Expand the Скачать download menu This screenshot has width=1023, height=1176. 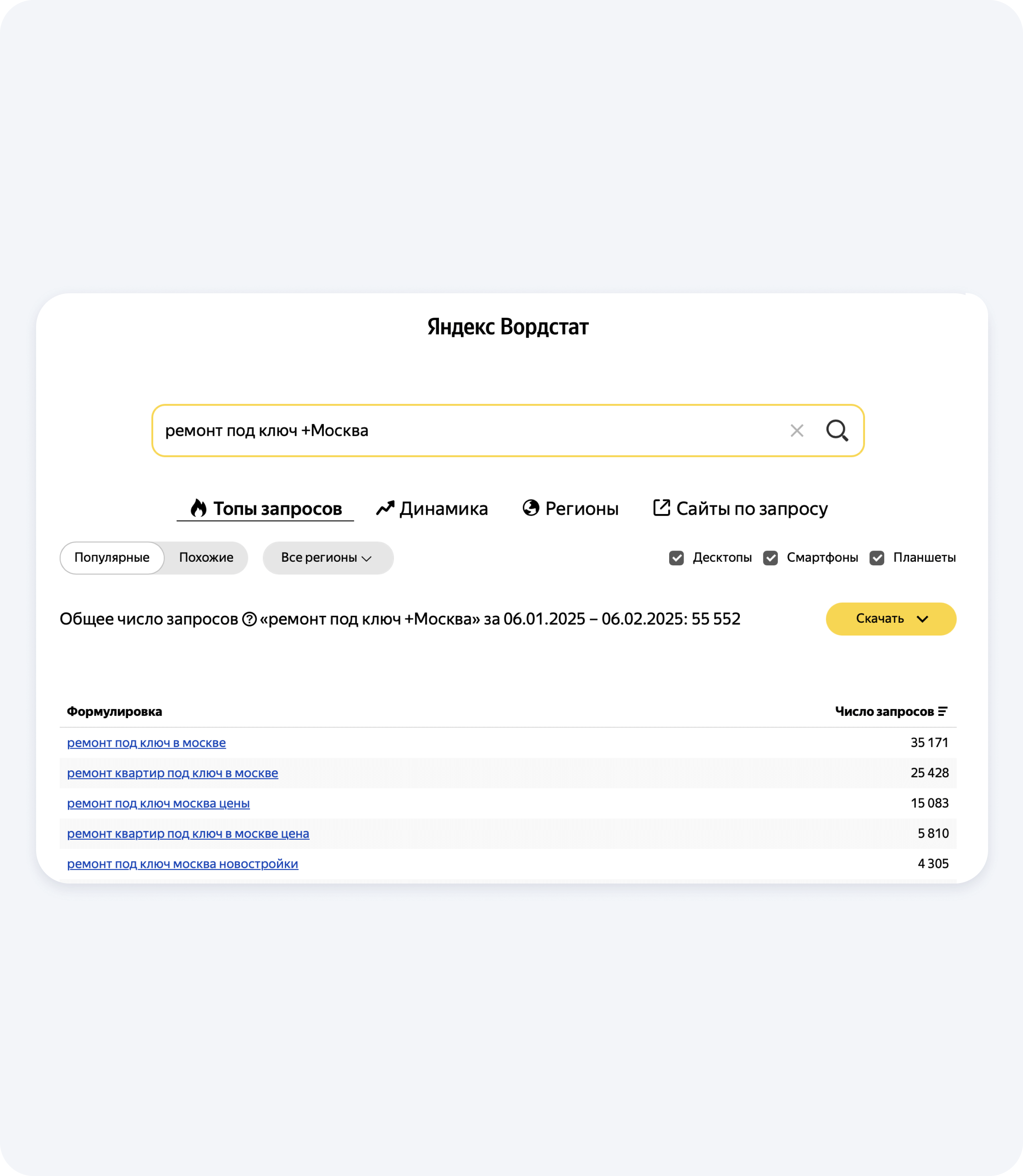(891, 619)
